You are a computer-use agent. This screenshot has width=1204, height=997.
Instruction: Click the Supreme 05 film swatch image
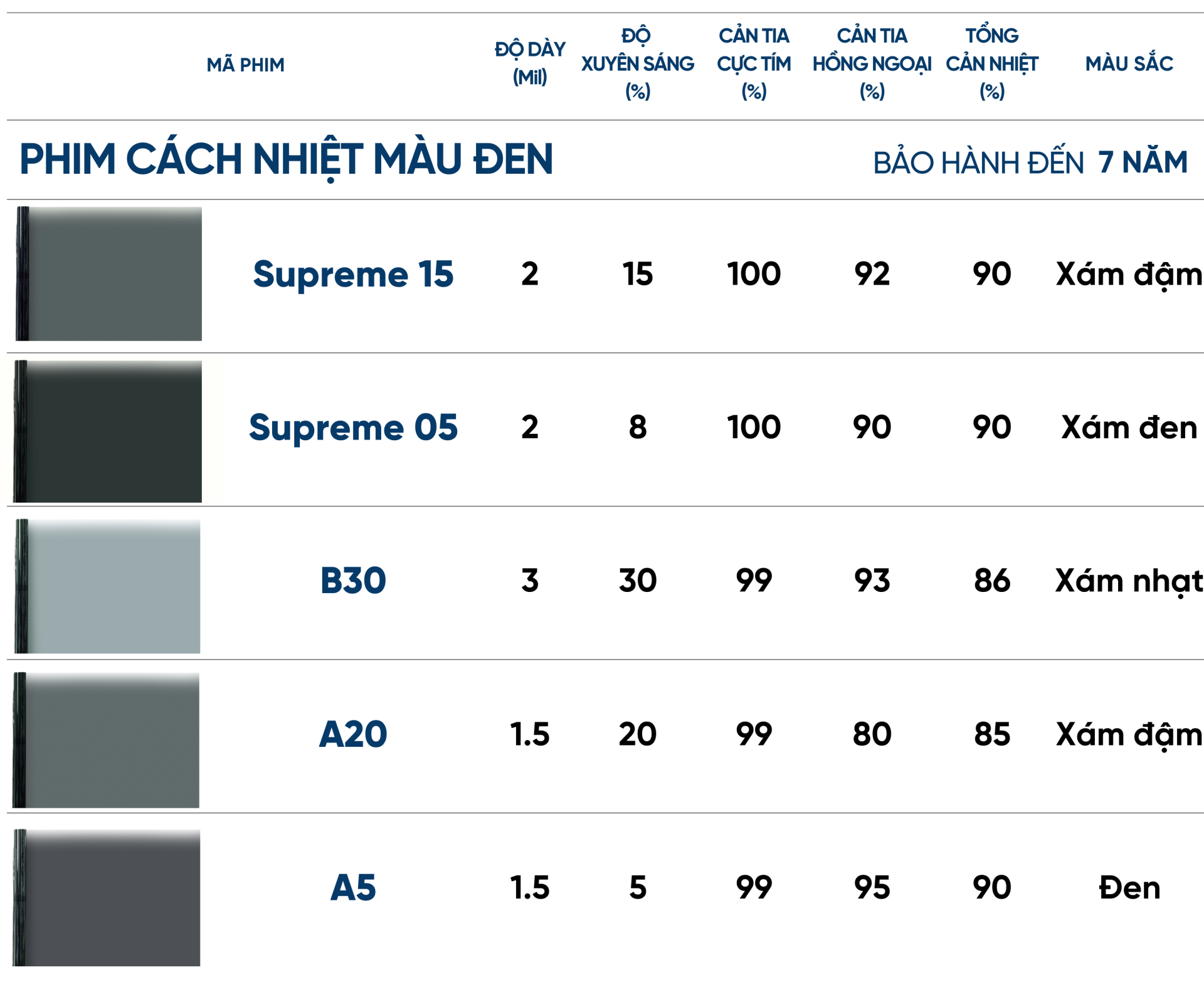point(108,431)
